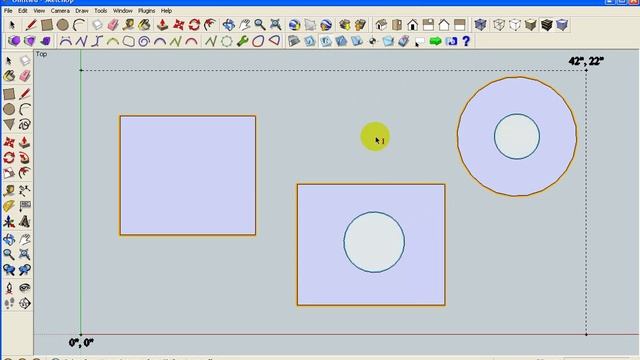Open the Edit menu
The width and height of the screenshot is (640, 360).
coord(23,11)
